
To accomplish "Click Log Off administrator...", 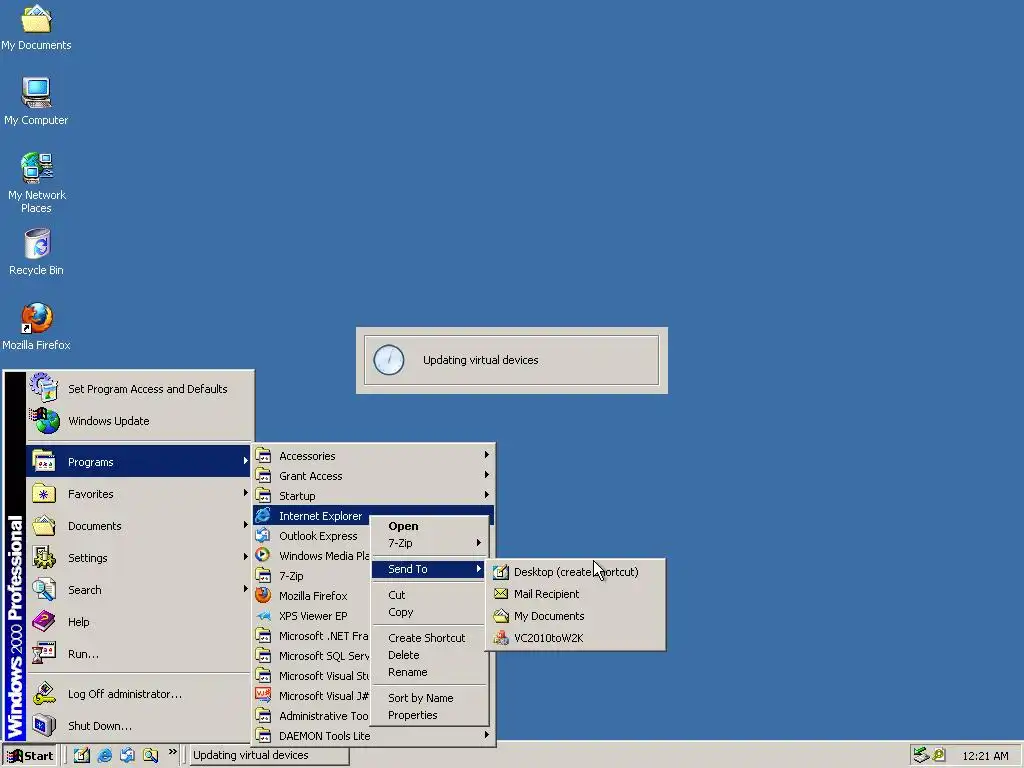I will 140,694.
